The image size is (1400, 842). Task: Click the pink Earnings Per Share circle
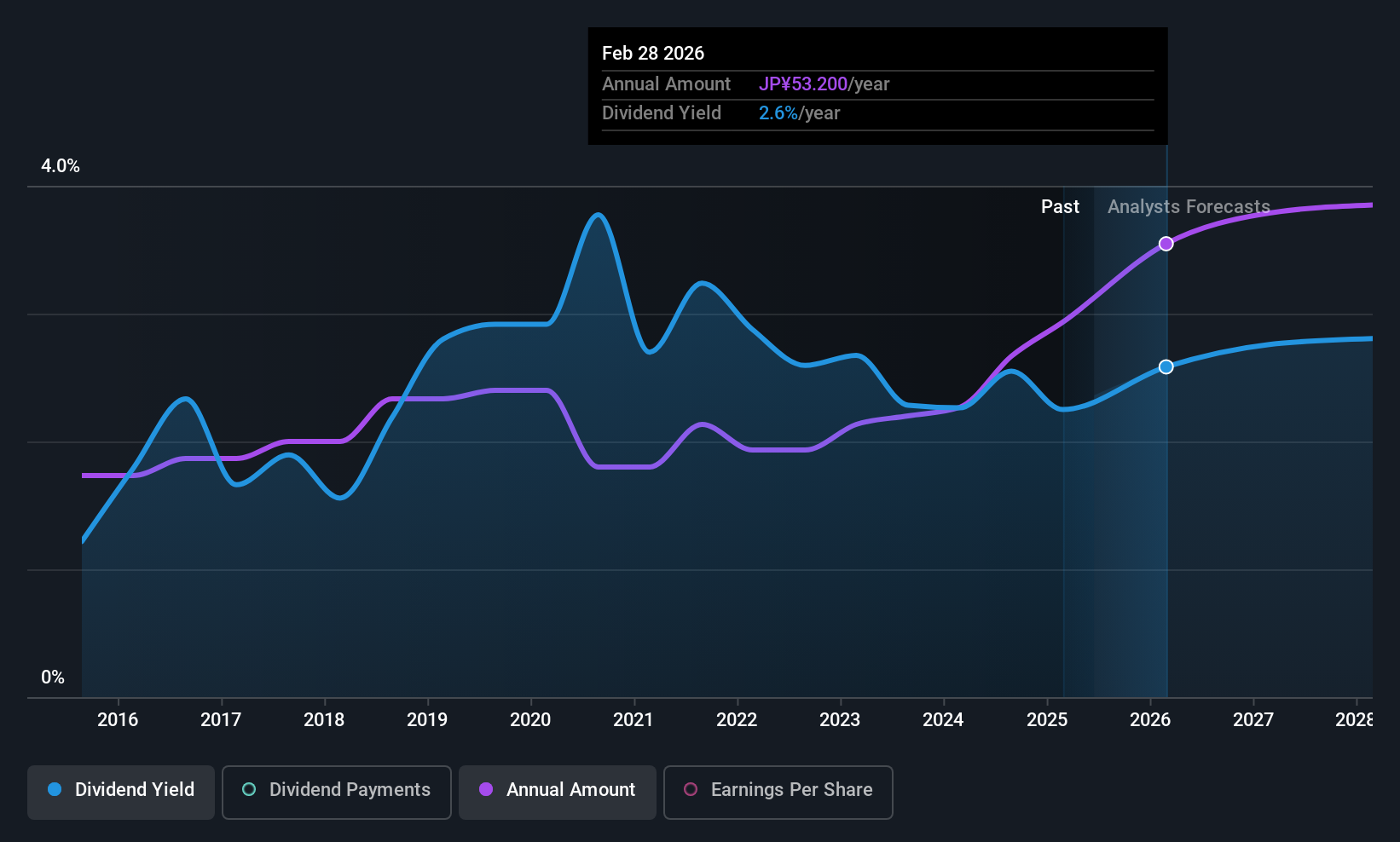(691, 789)
